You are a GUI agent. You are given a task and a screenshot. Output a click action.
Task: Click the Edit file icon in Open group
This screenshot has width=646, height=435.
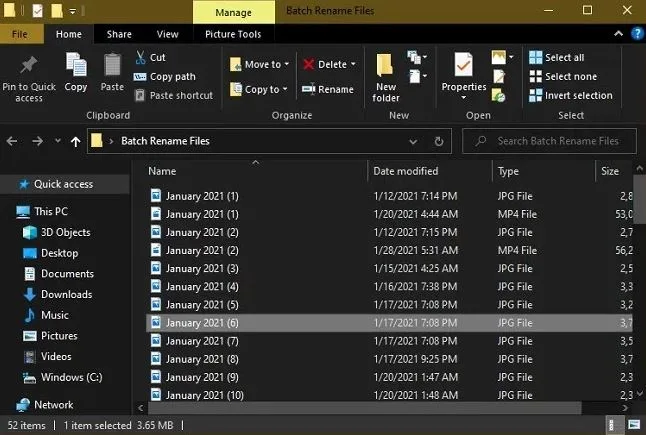[x=499, y=77]
